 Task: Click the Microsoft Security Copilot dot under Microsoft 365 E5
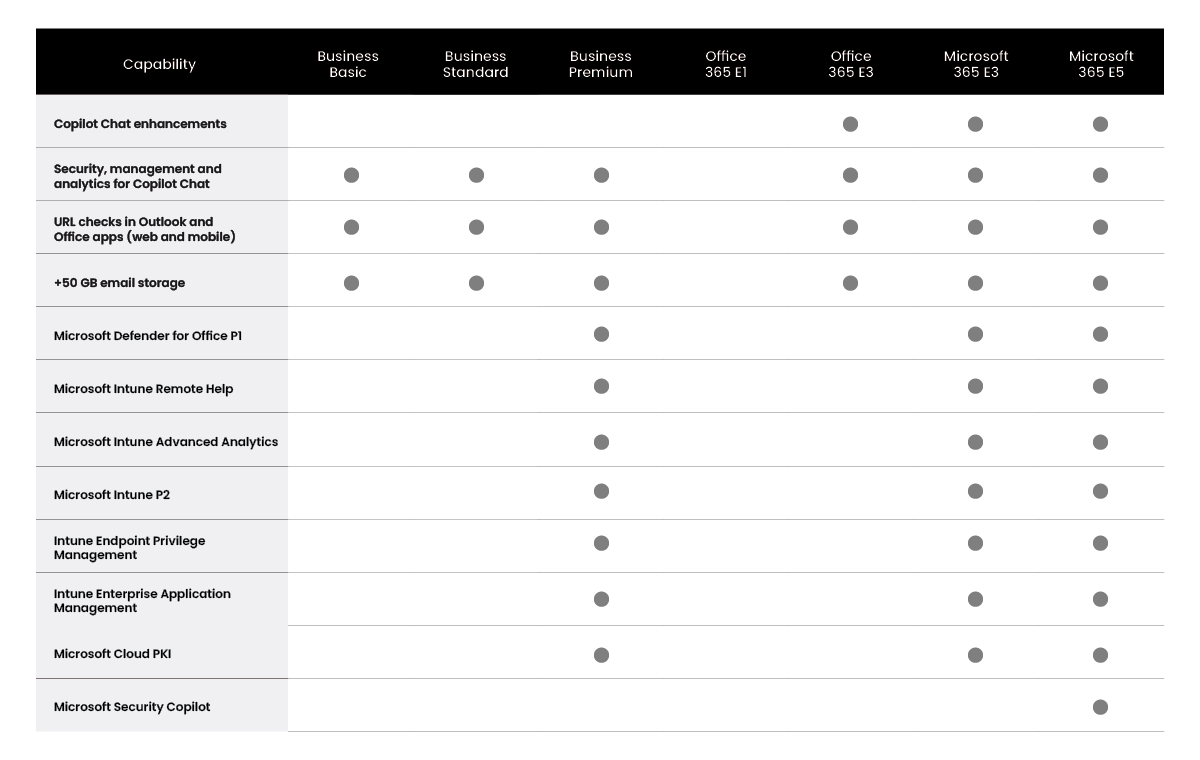point(1100,707)
